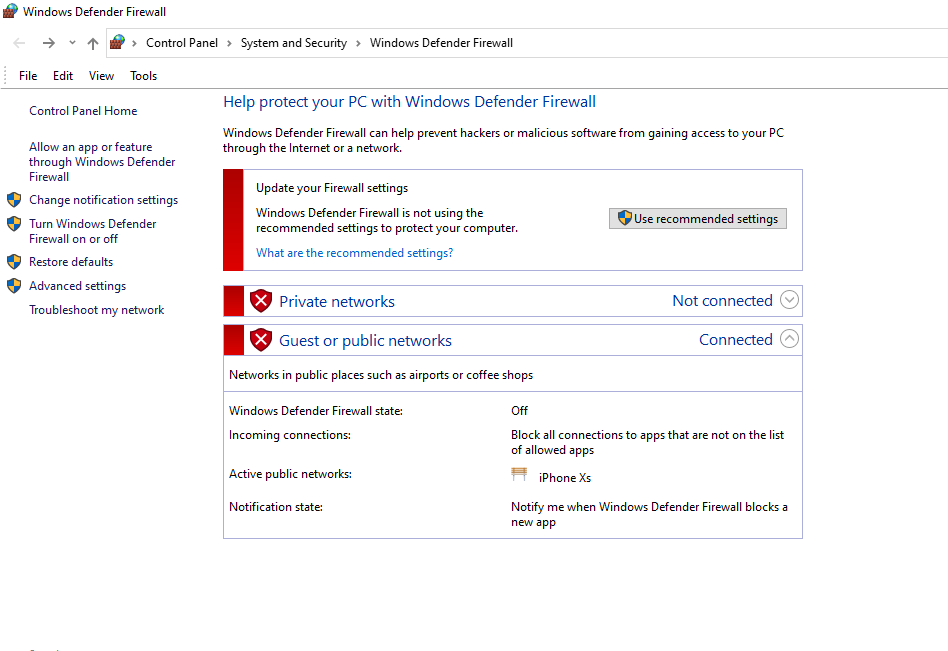The height and width of the screenshot is (651, 948).
Task: Click the iPhone Xs network name
Action: point(565,478)
